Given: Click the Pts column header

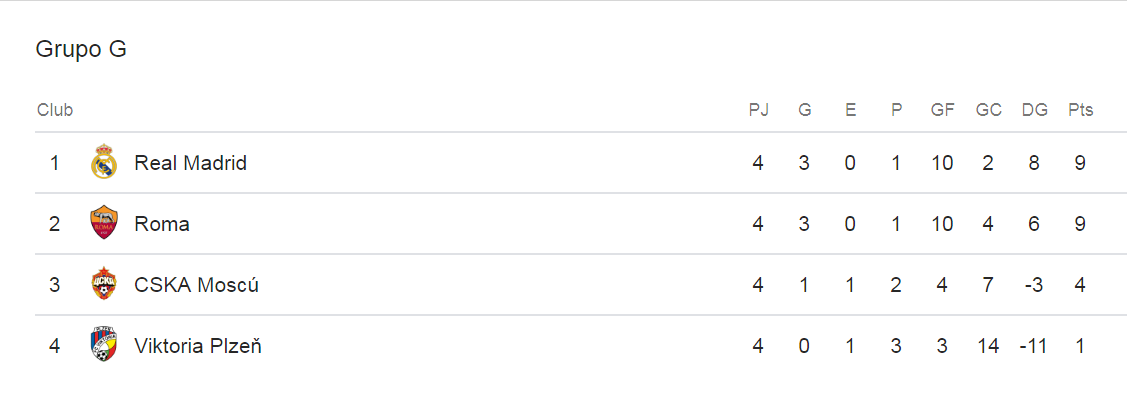Looking at the screenshot, I should pos(1080,110).
